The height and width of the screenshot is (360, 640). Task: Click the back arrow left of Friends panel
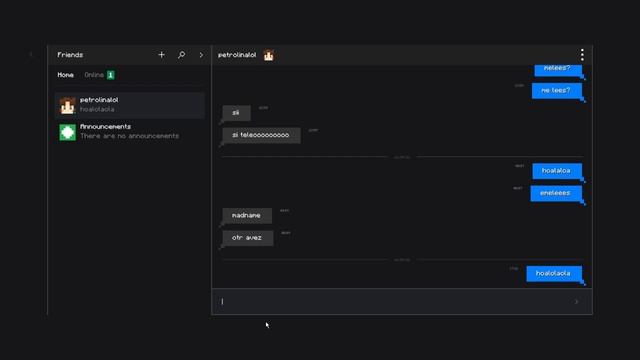tap(31, 54)
